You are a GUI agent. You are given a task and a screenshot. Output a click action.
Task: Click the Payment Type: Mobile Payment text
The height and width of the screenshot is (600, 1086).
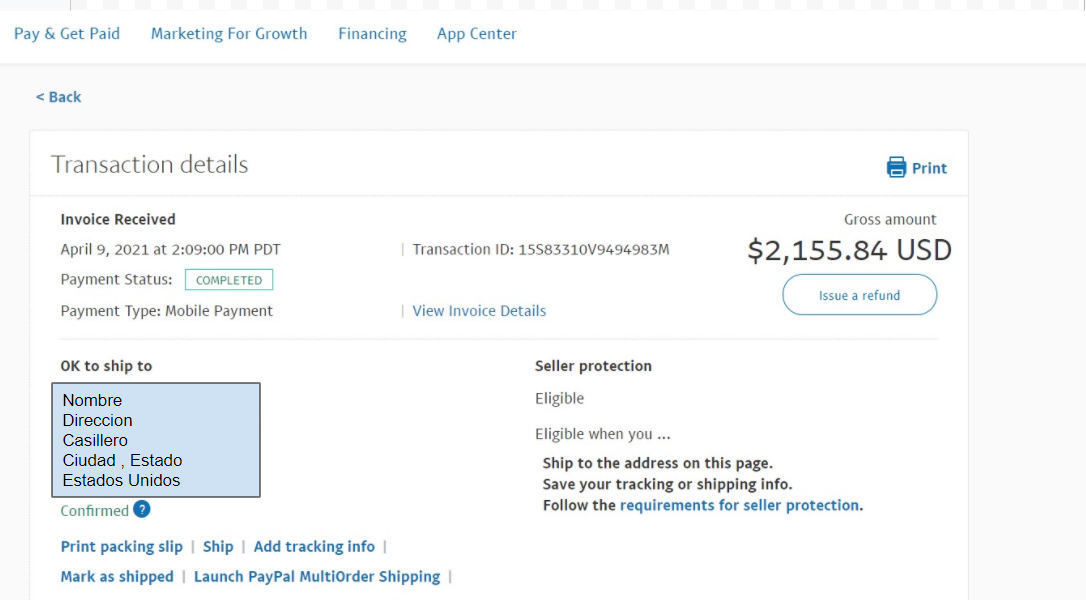click(167, 311)
